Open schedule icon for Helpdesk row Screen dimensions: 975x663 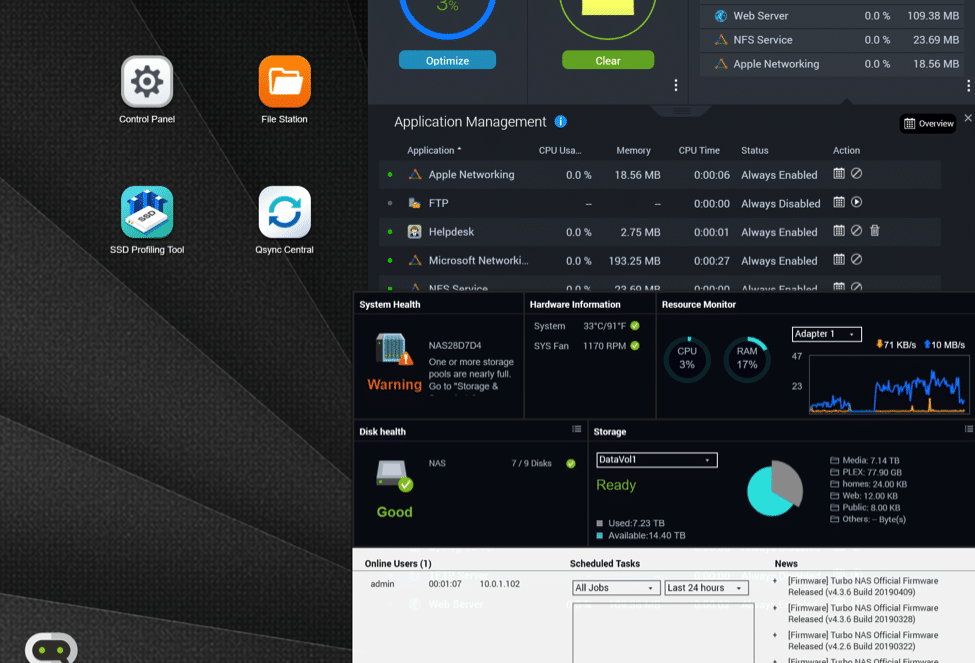(839, 231)
